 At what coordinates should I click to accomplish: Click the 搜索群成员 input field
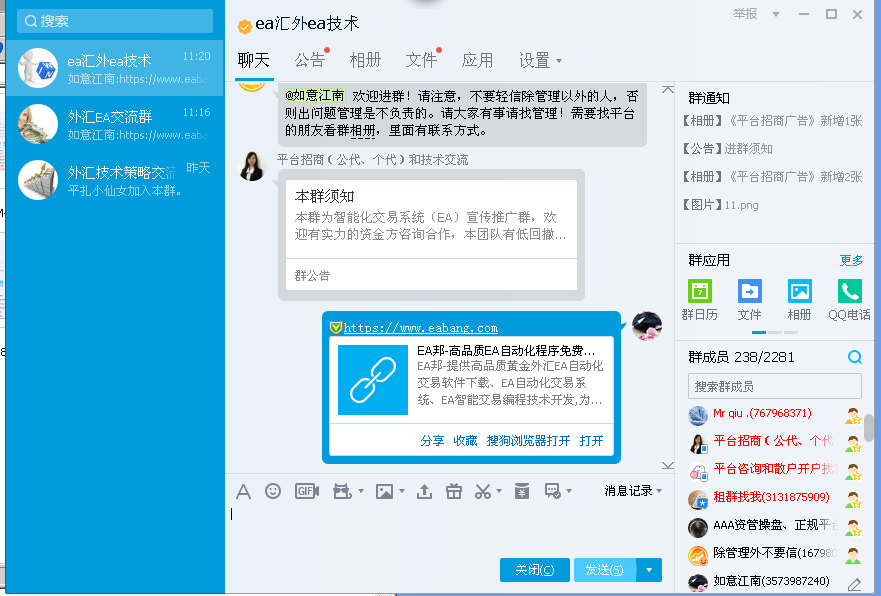click(x=775, y=386)
